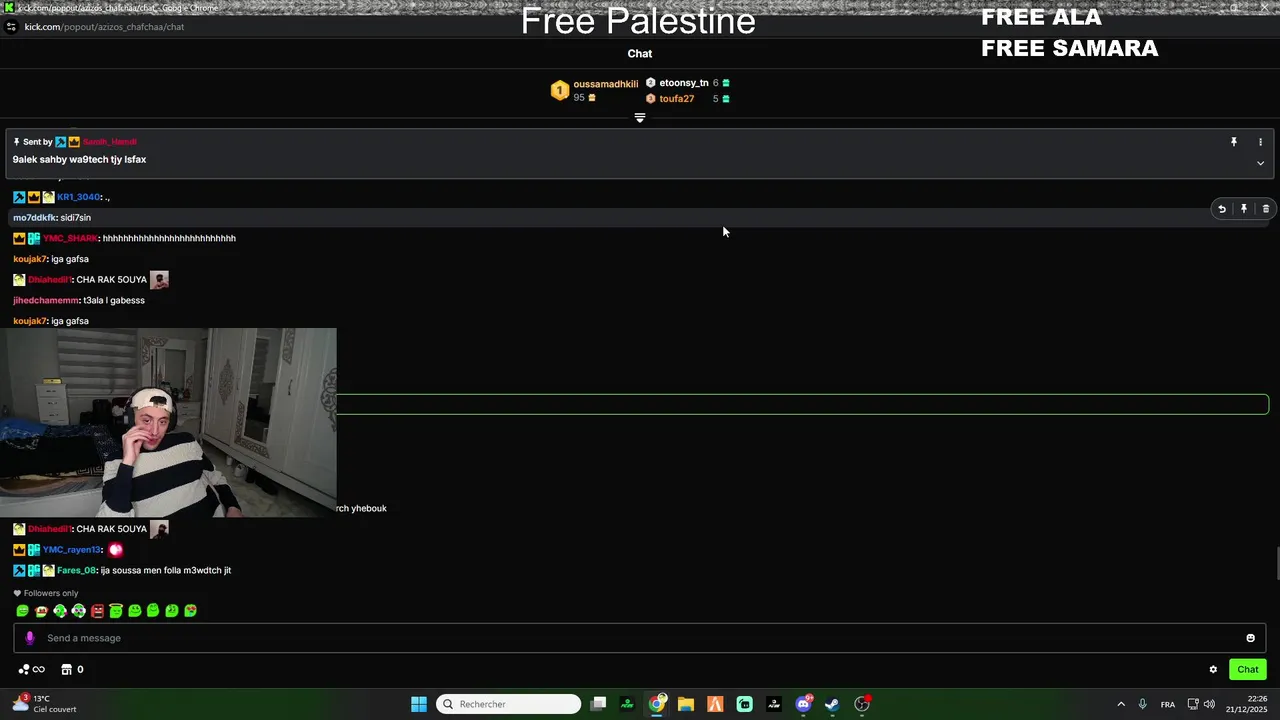Screen dimensions: 1280x720
Task: Open the emoji picker in the message box
Action: pos(1250,638)
